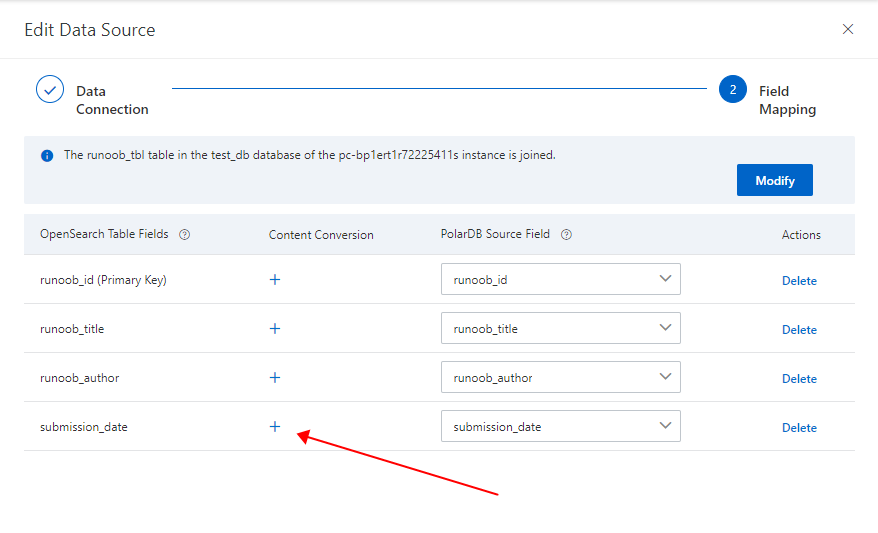Delete the runoob_id field mapping
Viewport: 878px width, 533px height.
pos(799,281)
